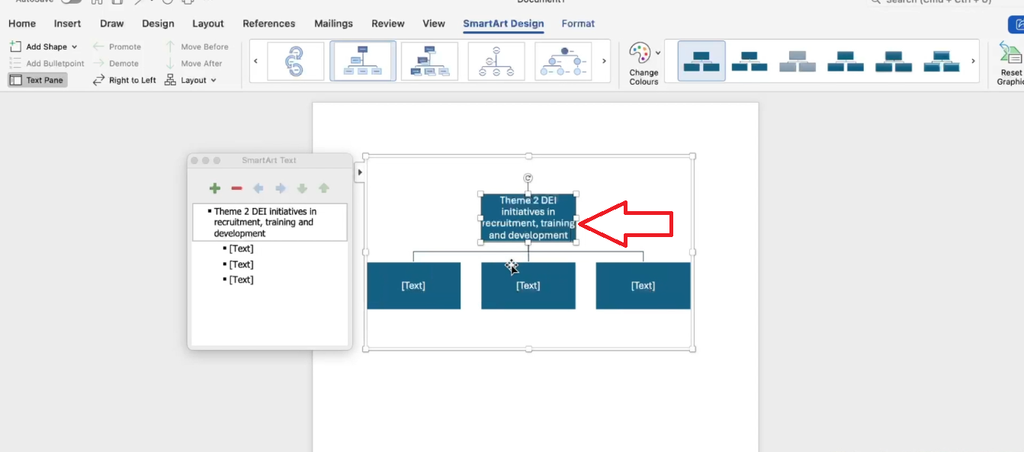Image resolution: width=1024 pixels, height=452 pixels.
Task: Click the green down arrow in text pane
Action: (302, 188)
